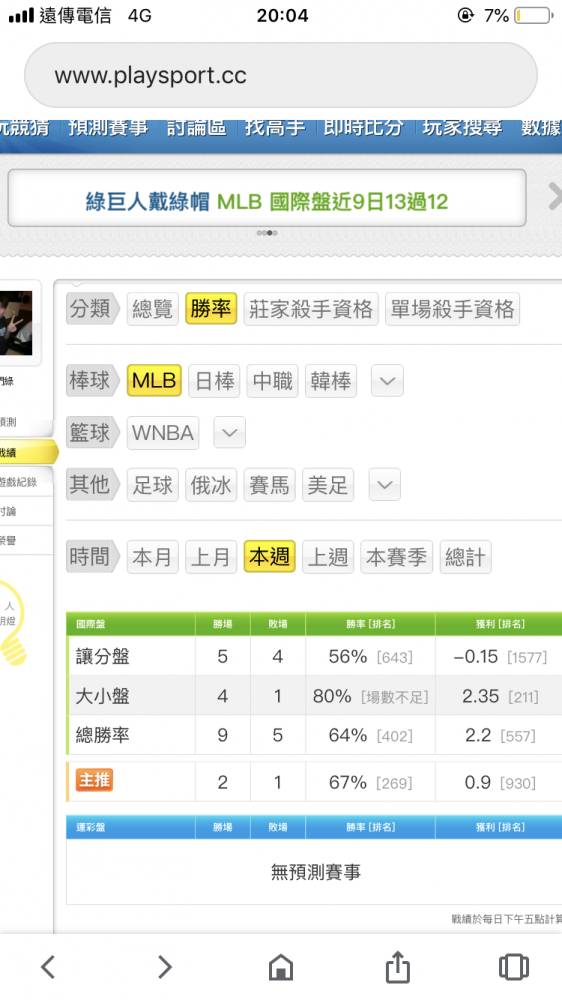Tap the rotation lock status icon
562x1000 pixels.
[466, 15]
